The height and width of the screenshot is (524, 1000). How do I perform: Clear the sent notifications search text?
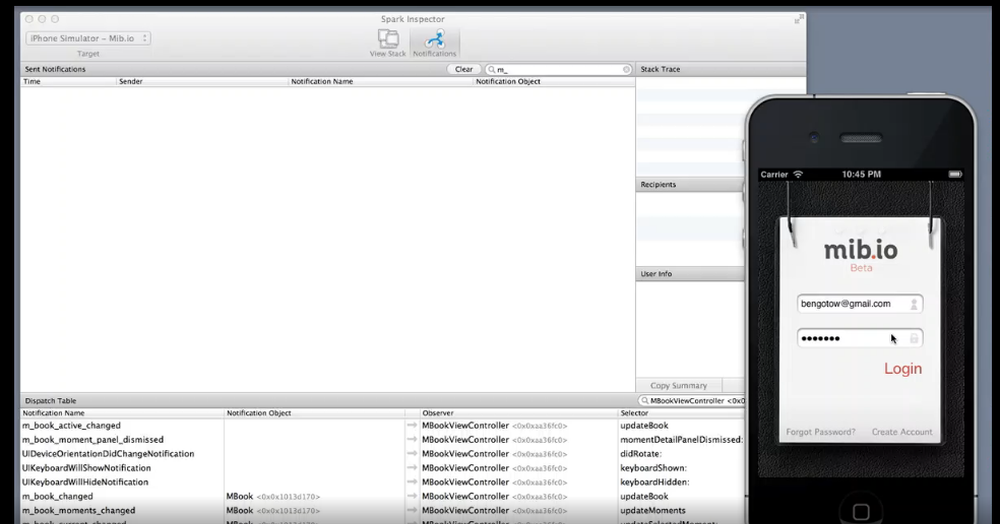click(x=626, y=69)
